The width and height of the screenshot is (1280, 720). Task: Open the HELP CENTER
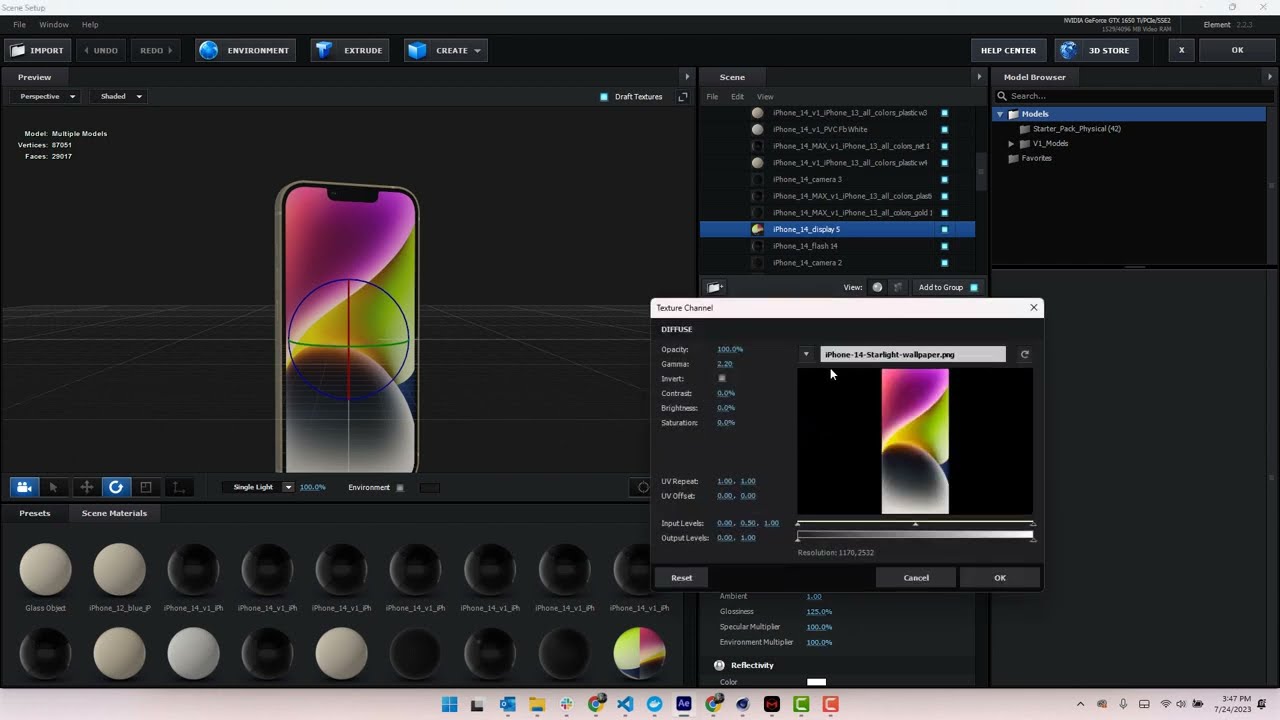pos(1008,50)
